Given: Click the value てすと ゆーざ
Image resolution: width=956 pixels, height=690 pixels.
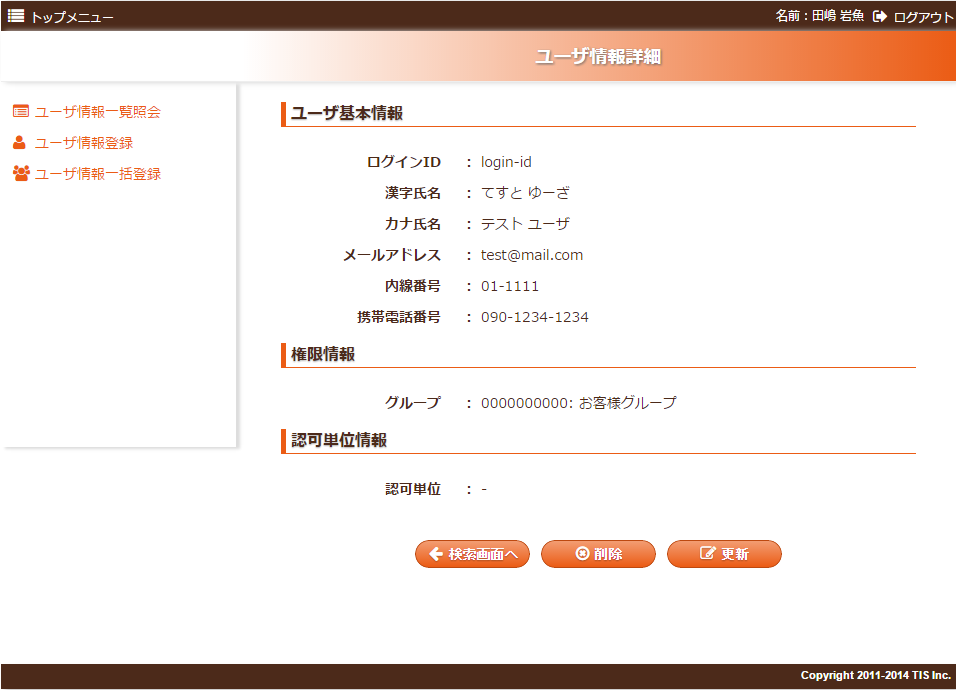Looking at the screenshot, I should pyautogui.click(x=526, y=193).
